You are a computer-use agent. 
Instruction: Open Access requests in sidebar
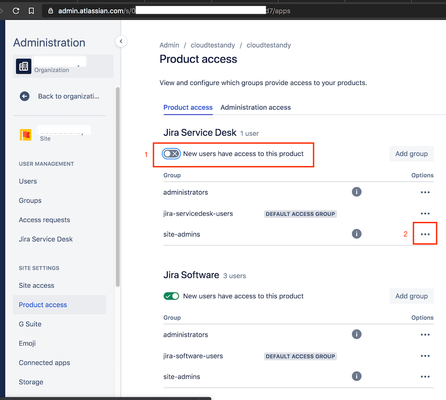pos(44,220)
